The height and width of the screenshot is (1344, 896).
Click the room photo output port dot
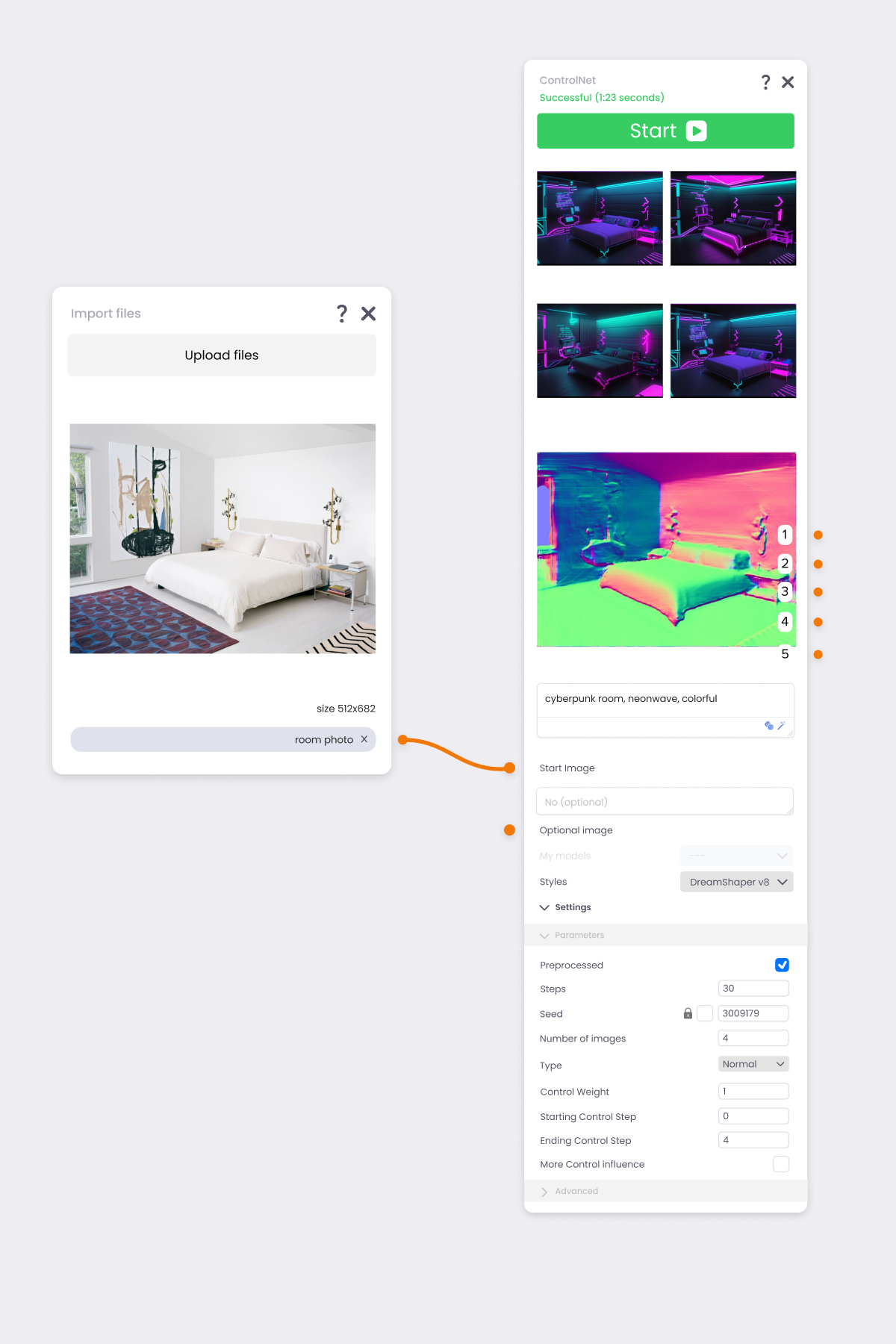pyautogui.click(x=403, y=740)
